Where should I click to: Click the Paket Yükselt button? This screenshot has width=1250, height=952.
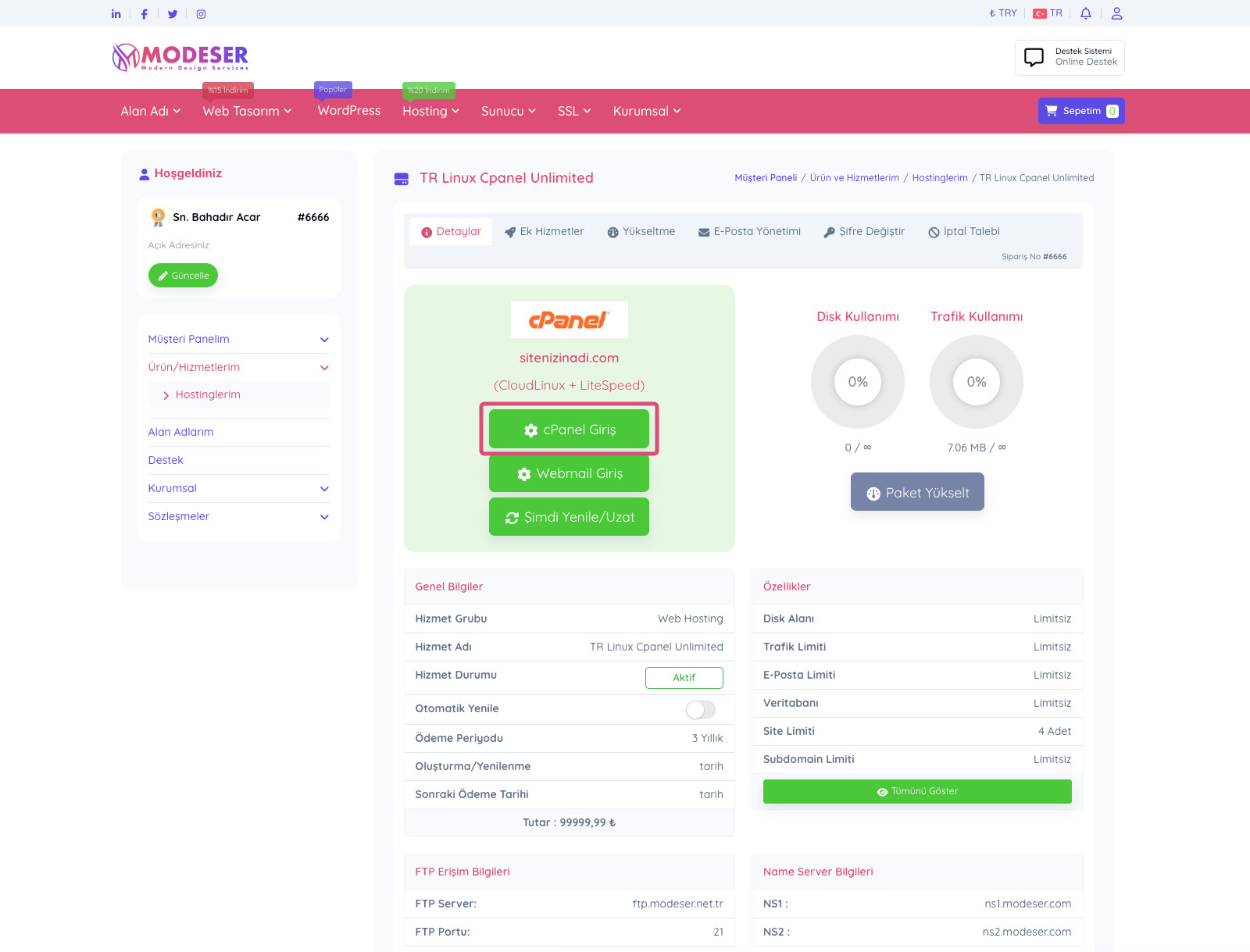tap(917, 492)
